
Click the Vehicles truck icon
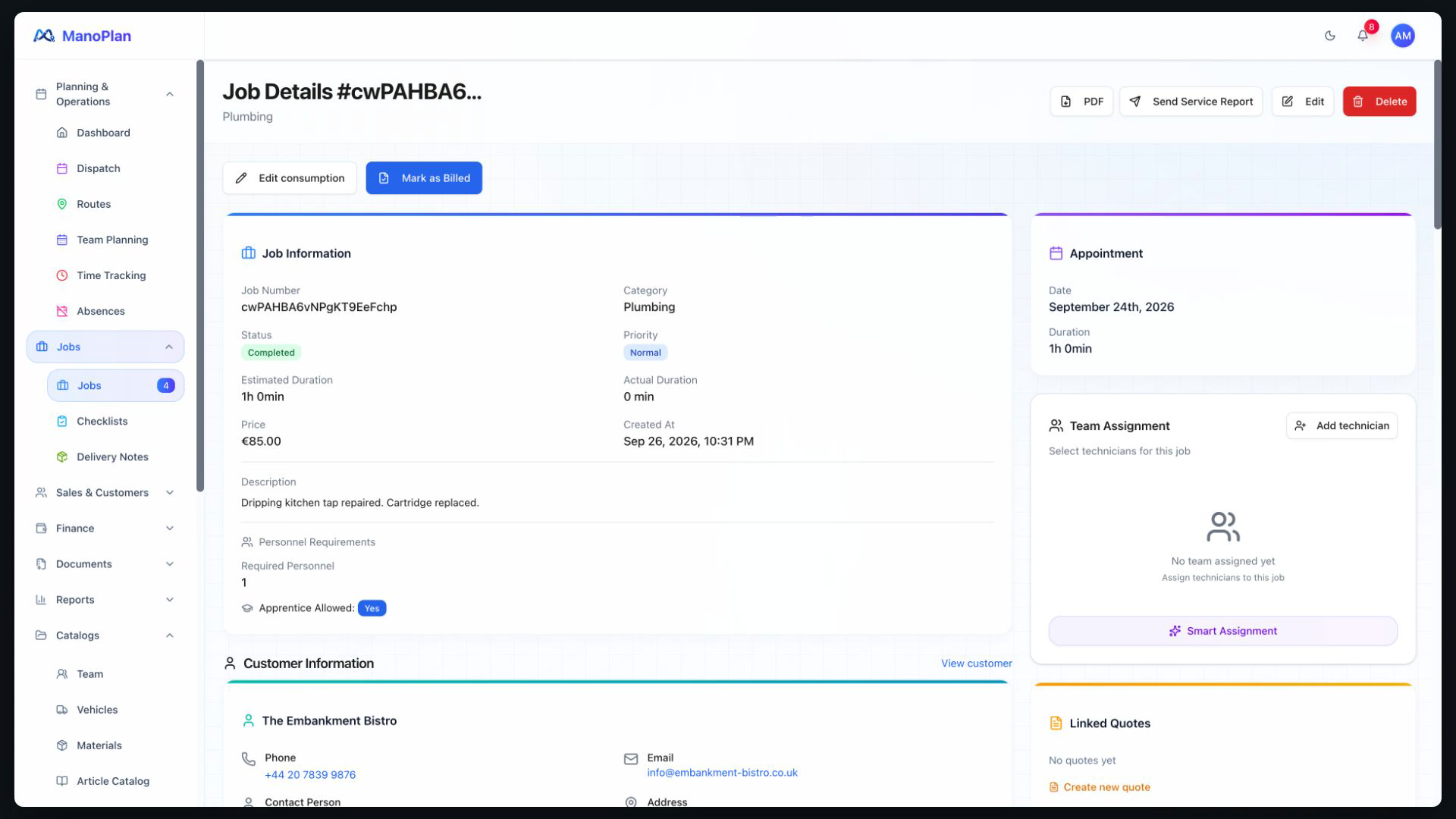[x=62, y=710]
